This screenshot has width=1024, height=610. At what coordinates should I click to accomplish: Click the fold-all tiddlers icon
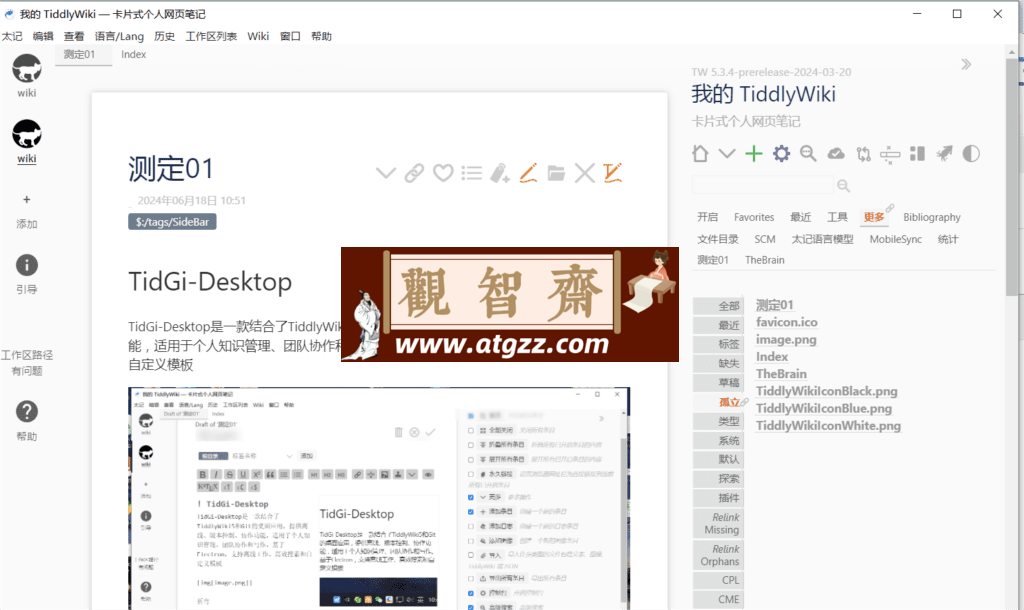(x=890, y=154)
